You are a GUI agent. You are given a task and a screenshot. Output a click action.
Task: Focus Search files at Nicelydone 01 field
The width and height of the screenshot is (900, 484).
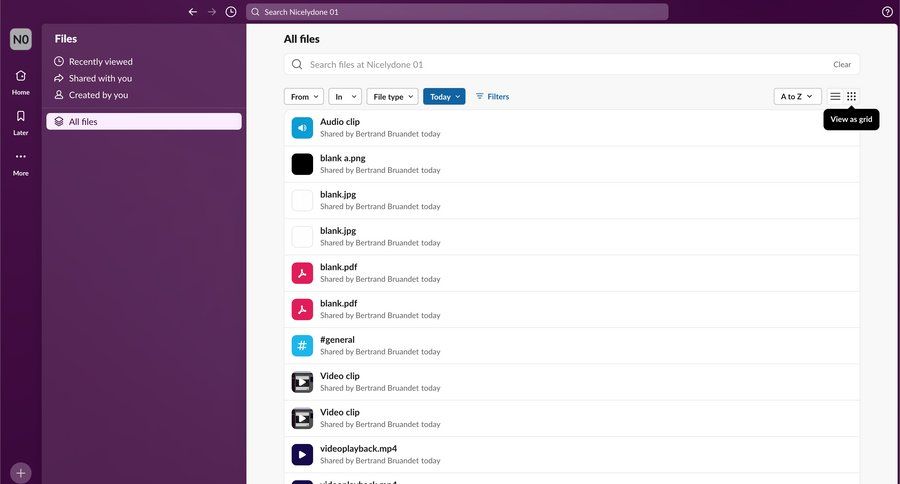571,64
